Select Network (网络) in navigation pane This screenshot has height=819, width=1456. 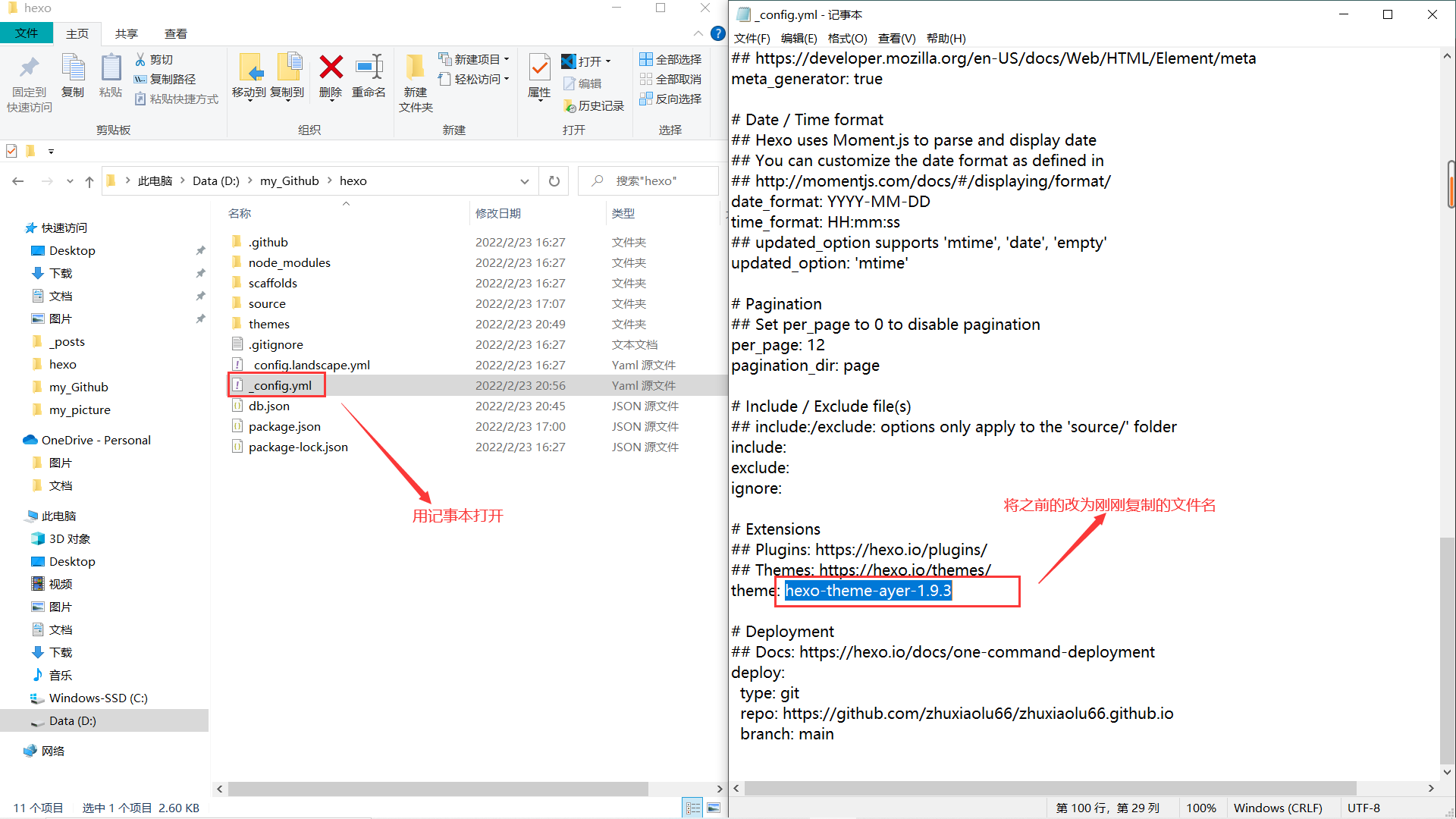[x=52, y=751]
